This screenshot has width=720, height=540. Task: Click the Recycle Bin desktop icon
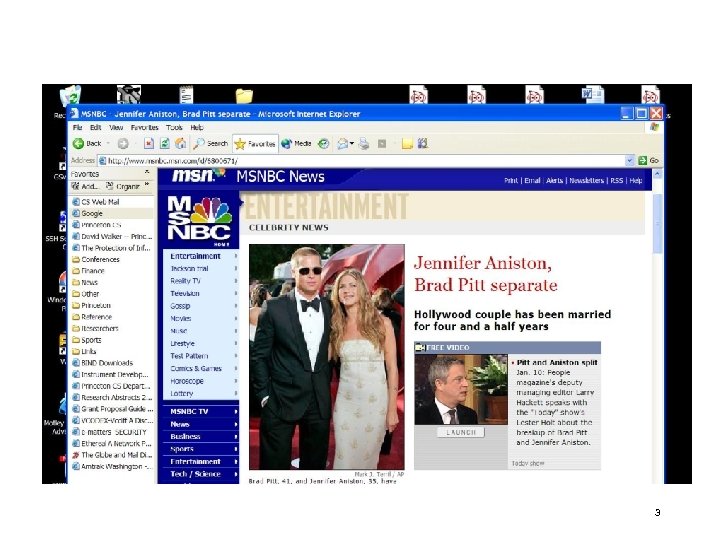70,96
